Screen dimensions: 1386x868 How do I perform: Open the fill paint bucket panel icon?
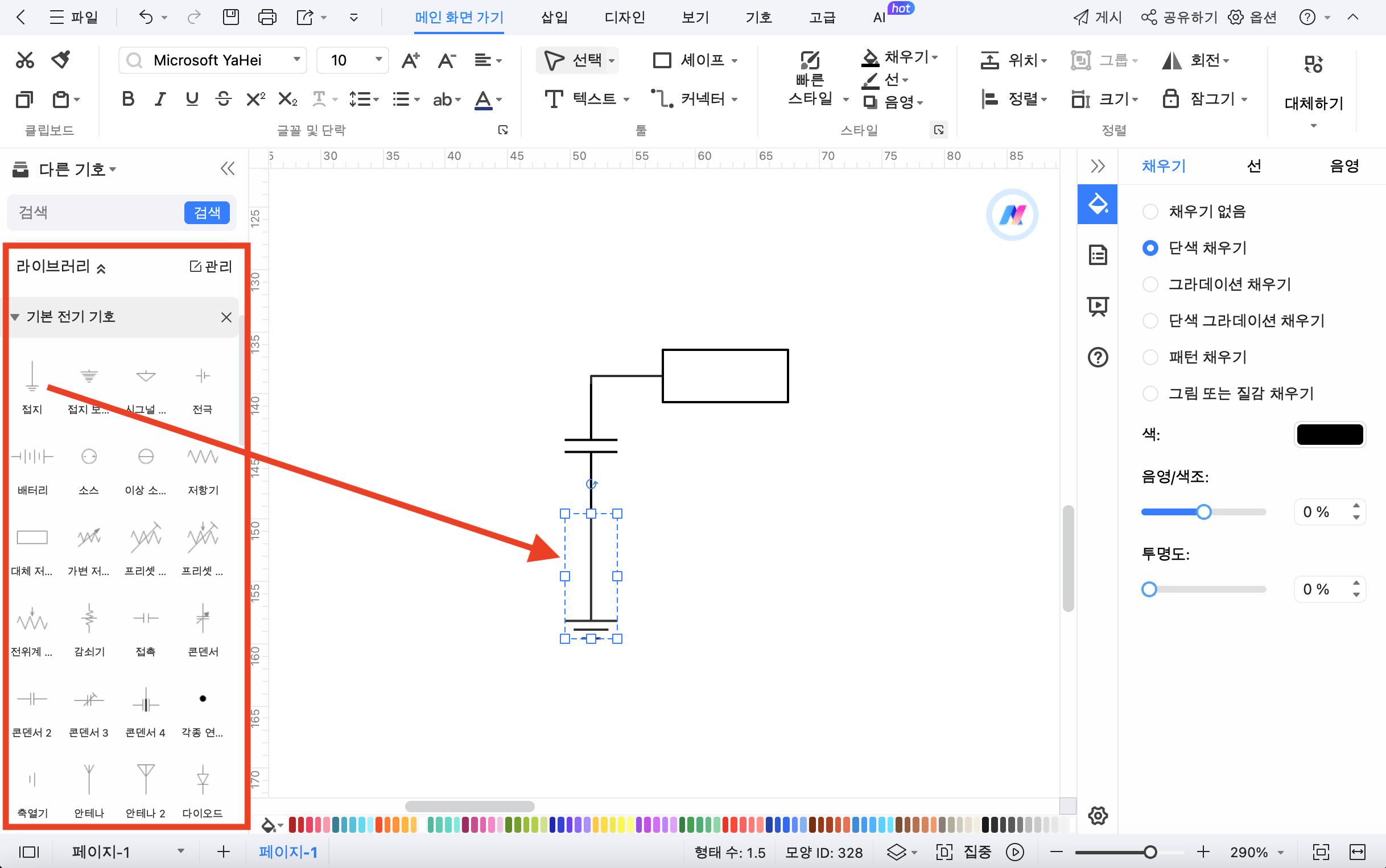(x=1097, y=204)
